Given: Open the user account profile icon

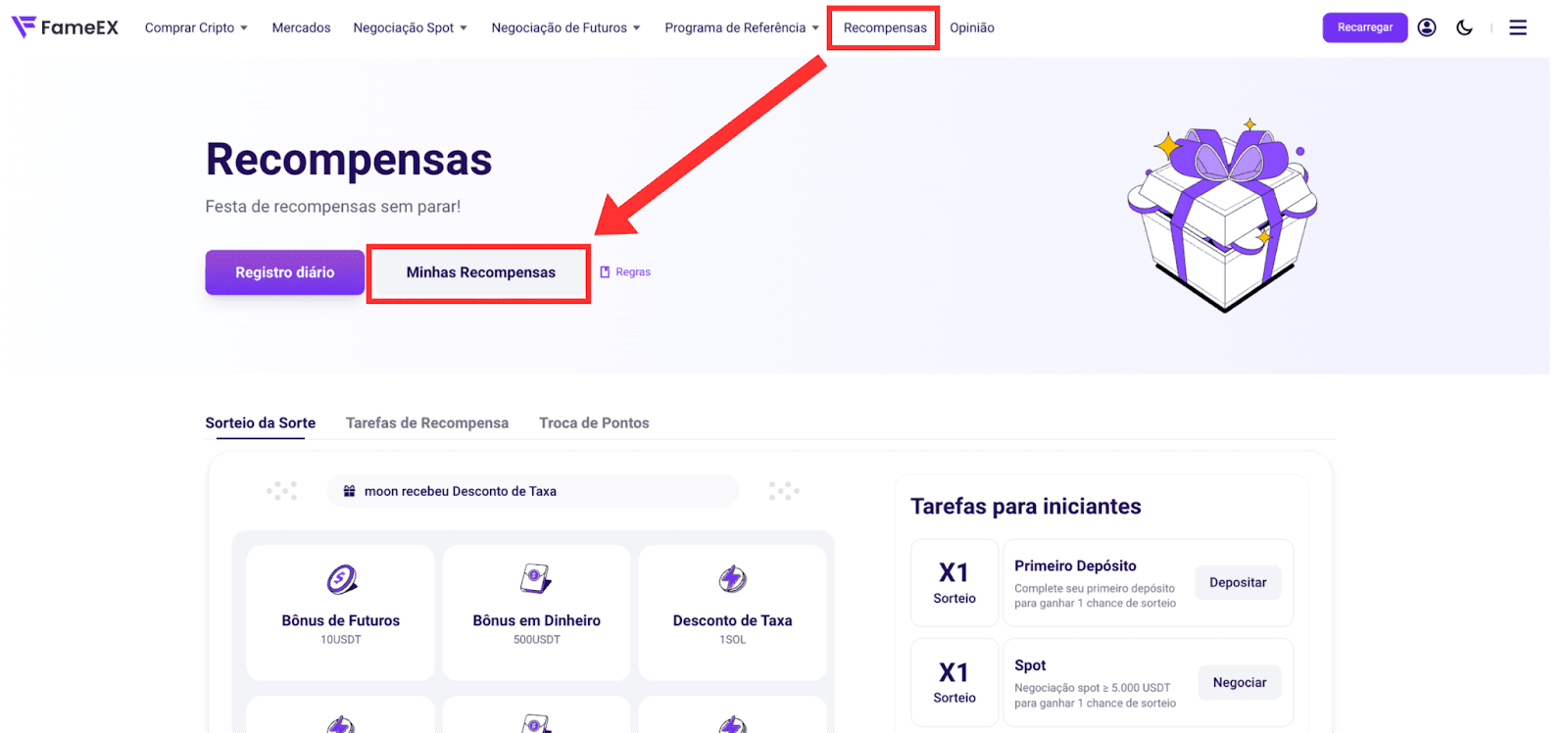Looking at the screenshot, I should [1427, 27].
